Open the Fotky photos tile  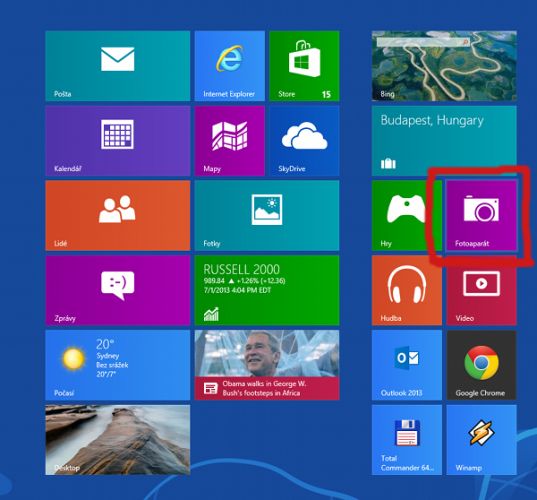267,215
